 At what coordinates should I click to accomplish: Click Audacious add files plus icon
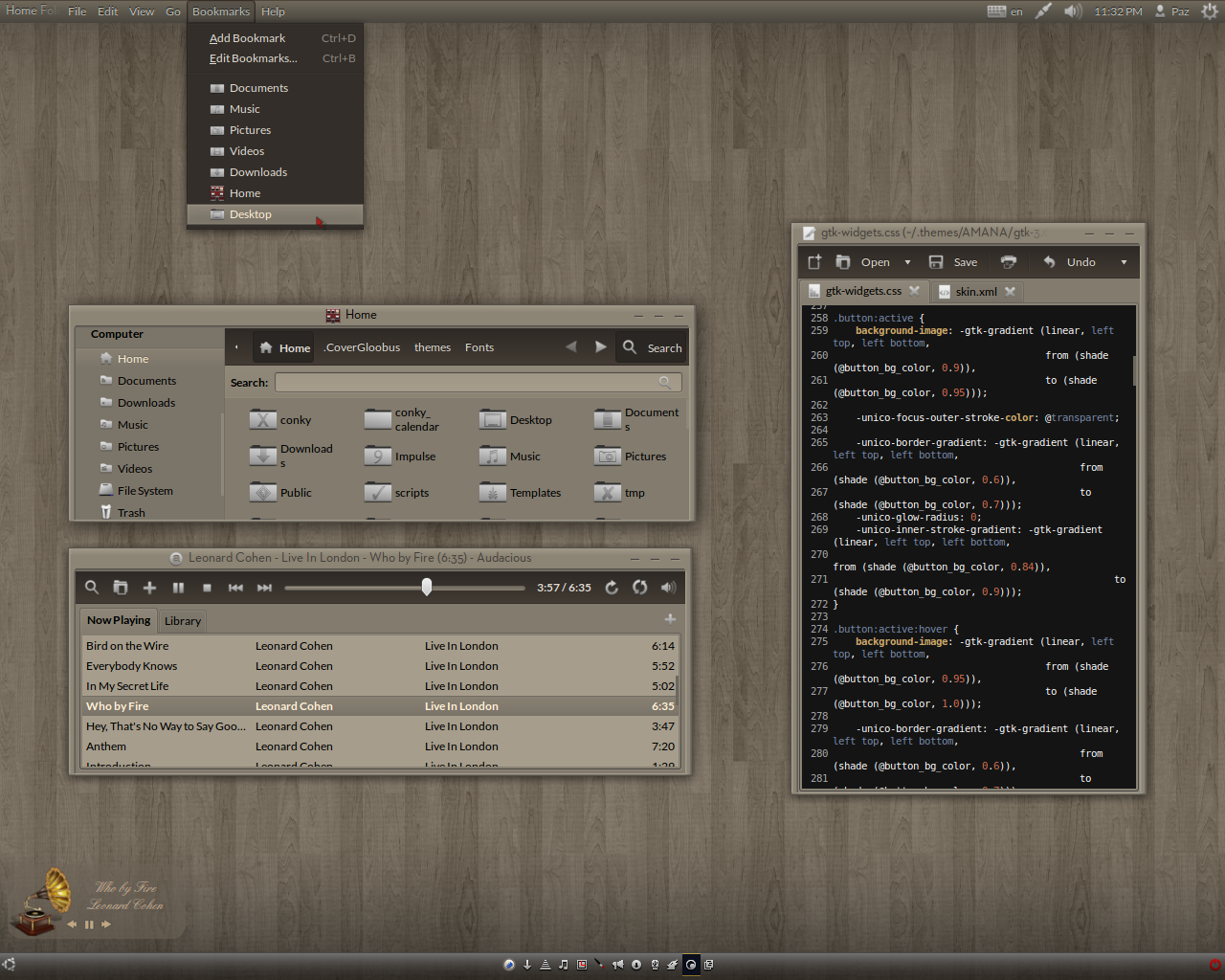[149, 588]
